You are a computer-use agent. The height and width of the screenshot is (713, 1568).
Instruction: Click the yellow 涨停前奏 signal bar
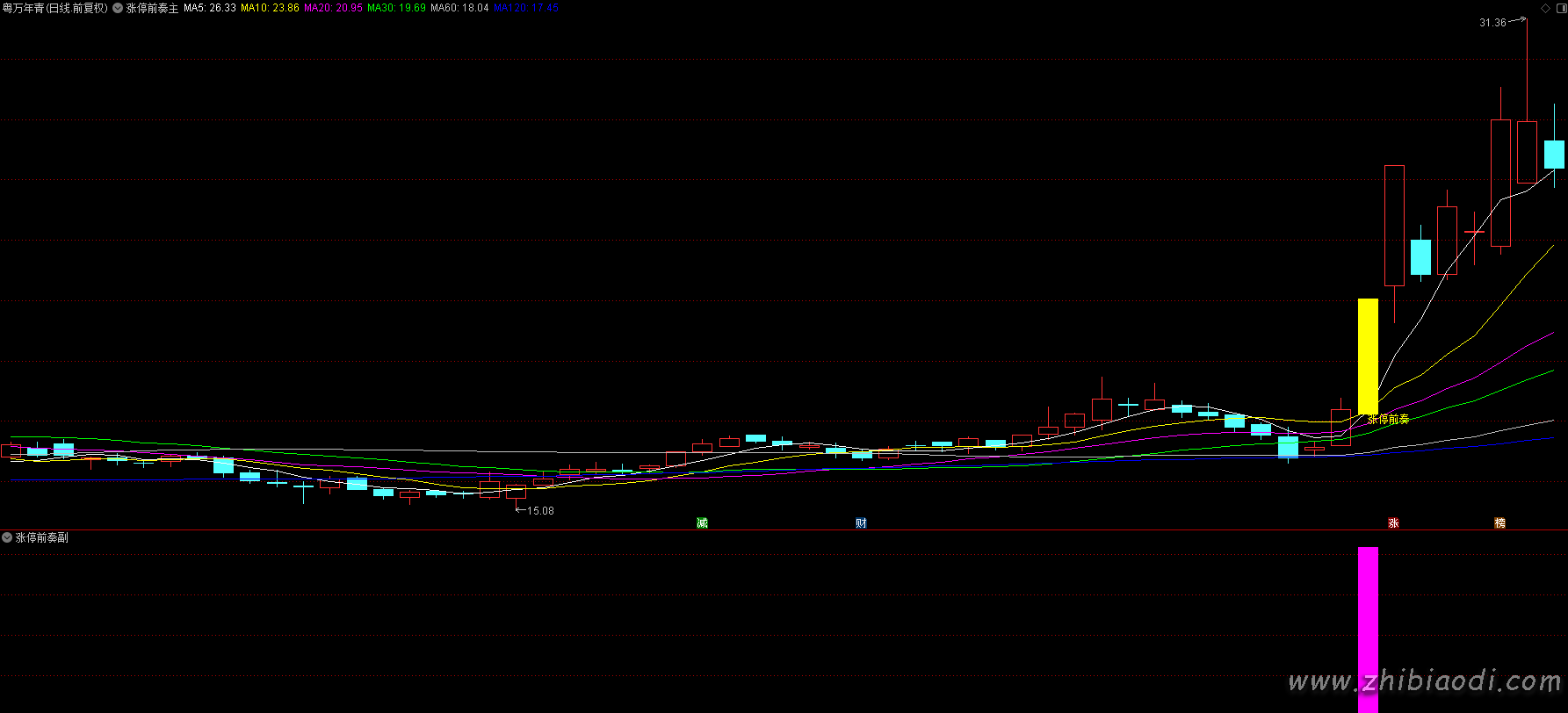tap(1368, 356)
